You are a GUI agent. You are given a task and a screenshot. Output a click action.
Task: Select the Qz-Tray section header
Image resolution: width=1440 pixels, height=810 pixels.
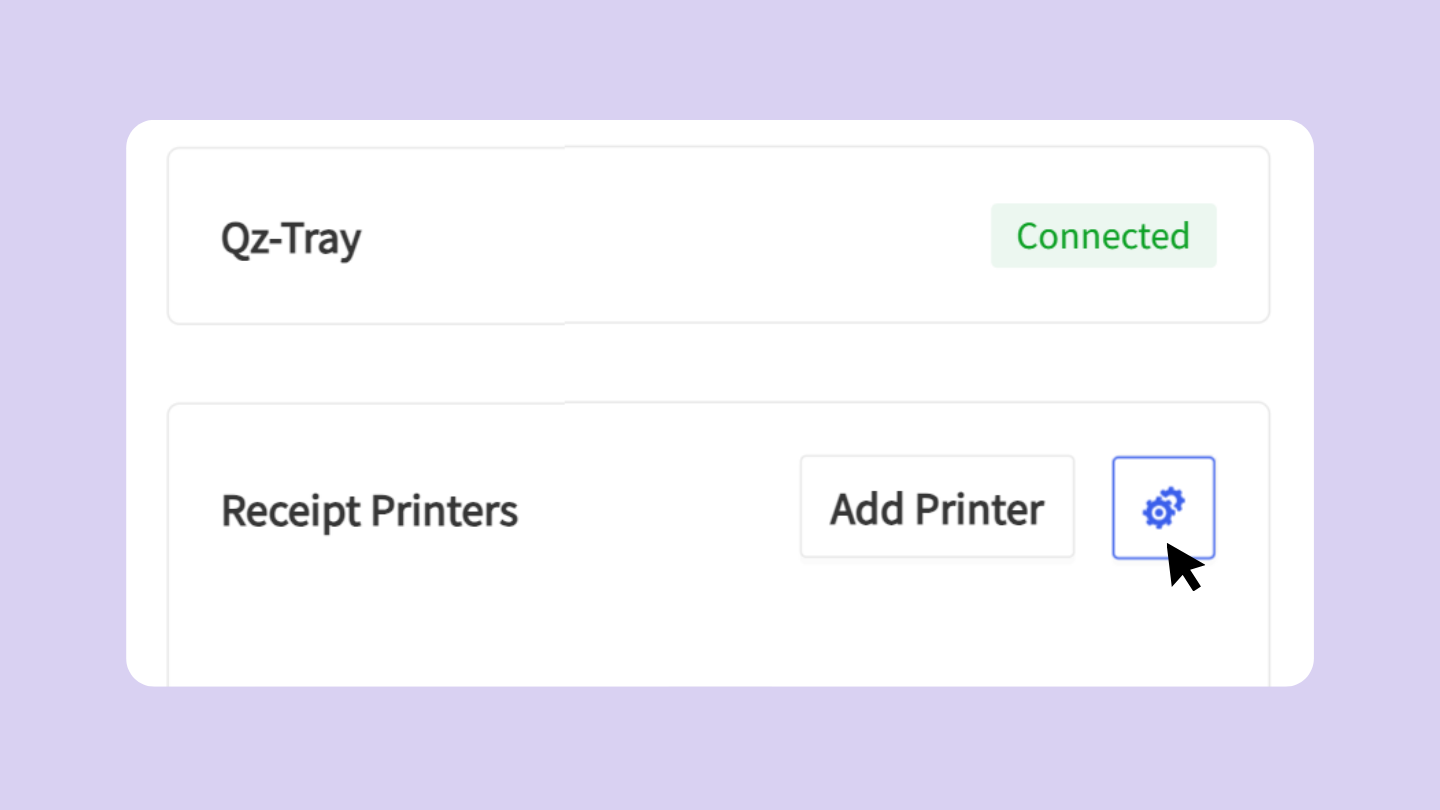(290, 237)
